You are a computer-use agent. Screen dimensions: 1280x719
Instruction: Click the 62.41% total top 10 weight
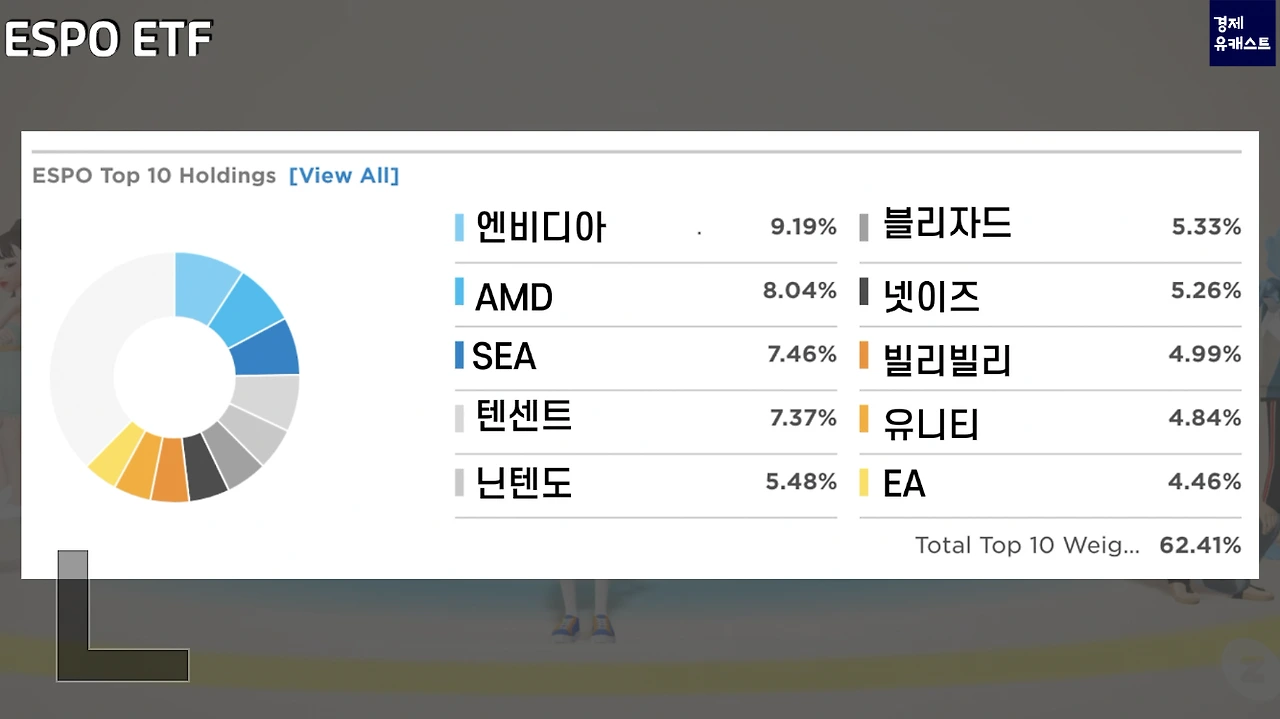pyautogui.click(x=1200, y=546)
